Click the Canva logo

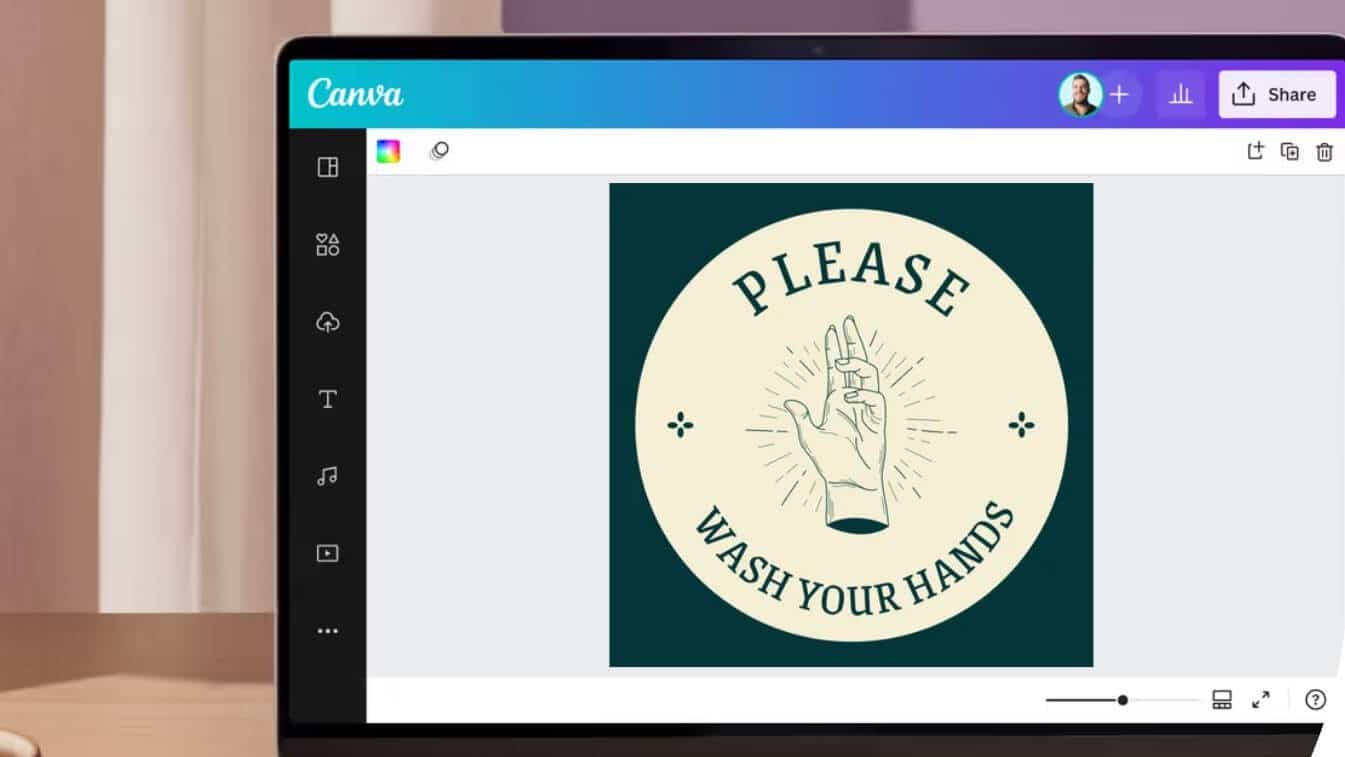click(x=355, y=94)
